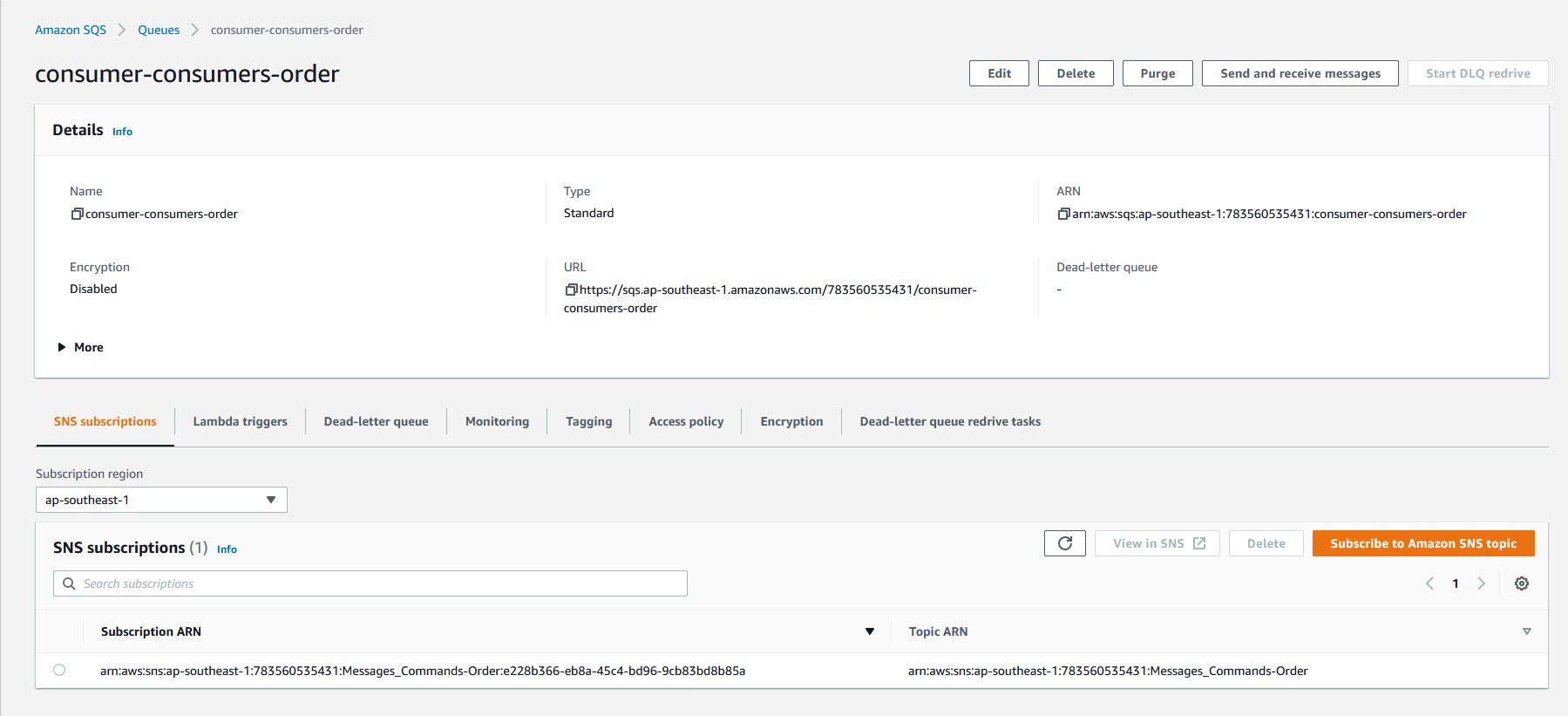
Task: Click View in SNS button
Action: (x=1157, y=543)
